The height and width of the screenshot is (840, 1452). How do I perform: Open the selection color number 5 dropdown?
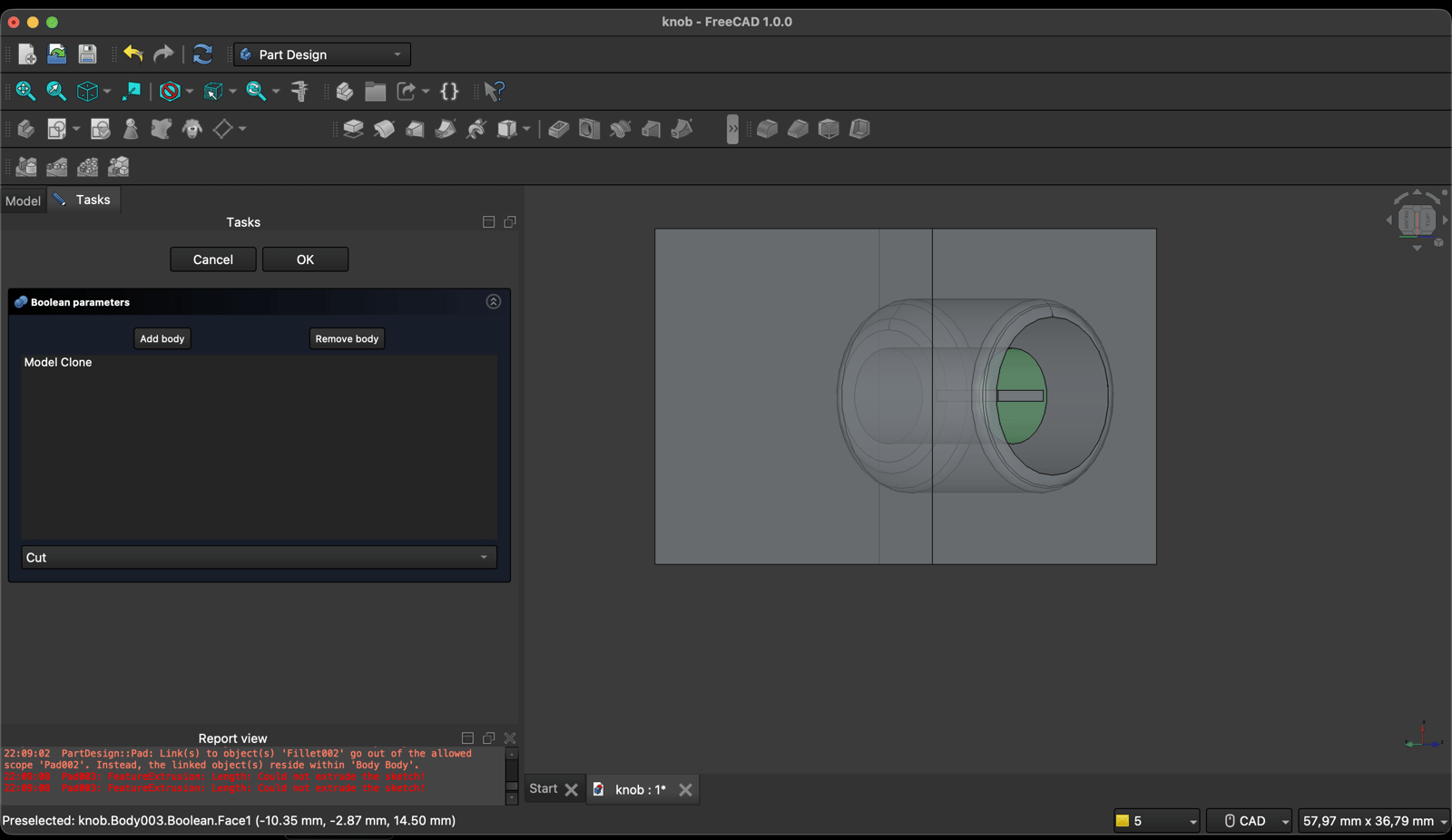click(x=1157, y=821)
